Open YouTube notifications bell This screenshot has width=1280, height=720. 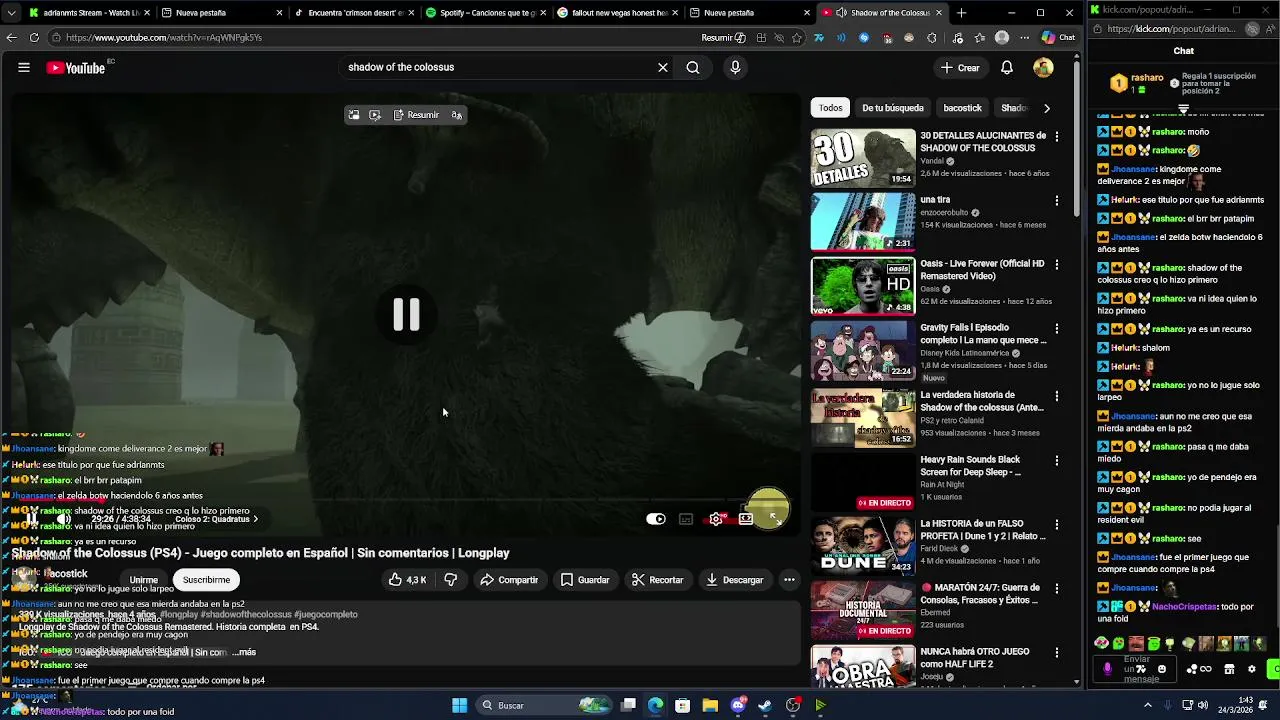pos(1007,68)
